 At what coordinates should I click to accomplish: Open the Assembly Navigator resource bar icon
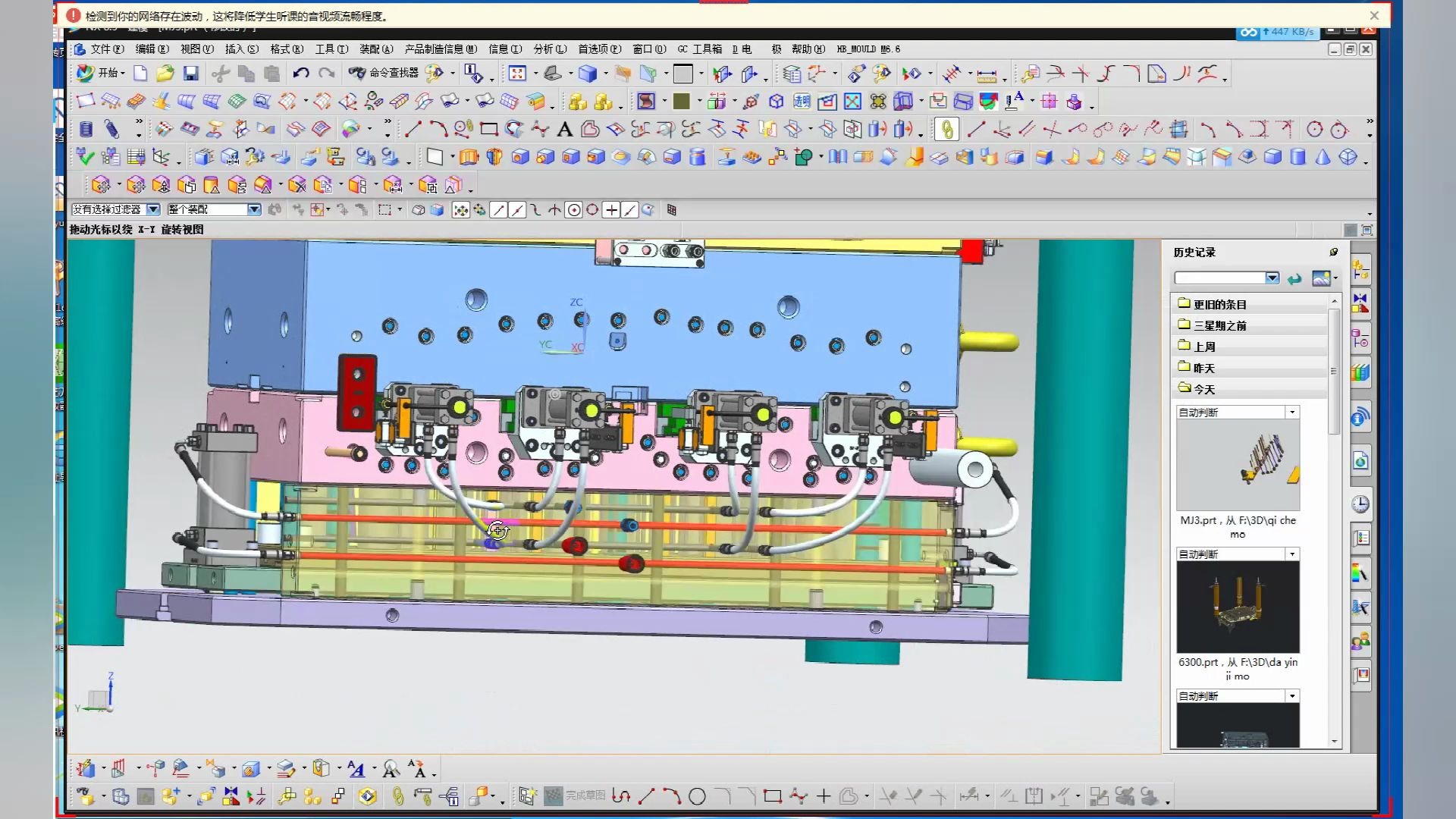(1360, 269)
